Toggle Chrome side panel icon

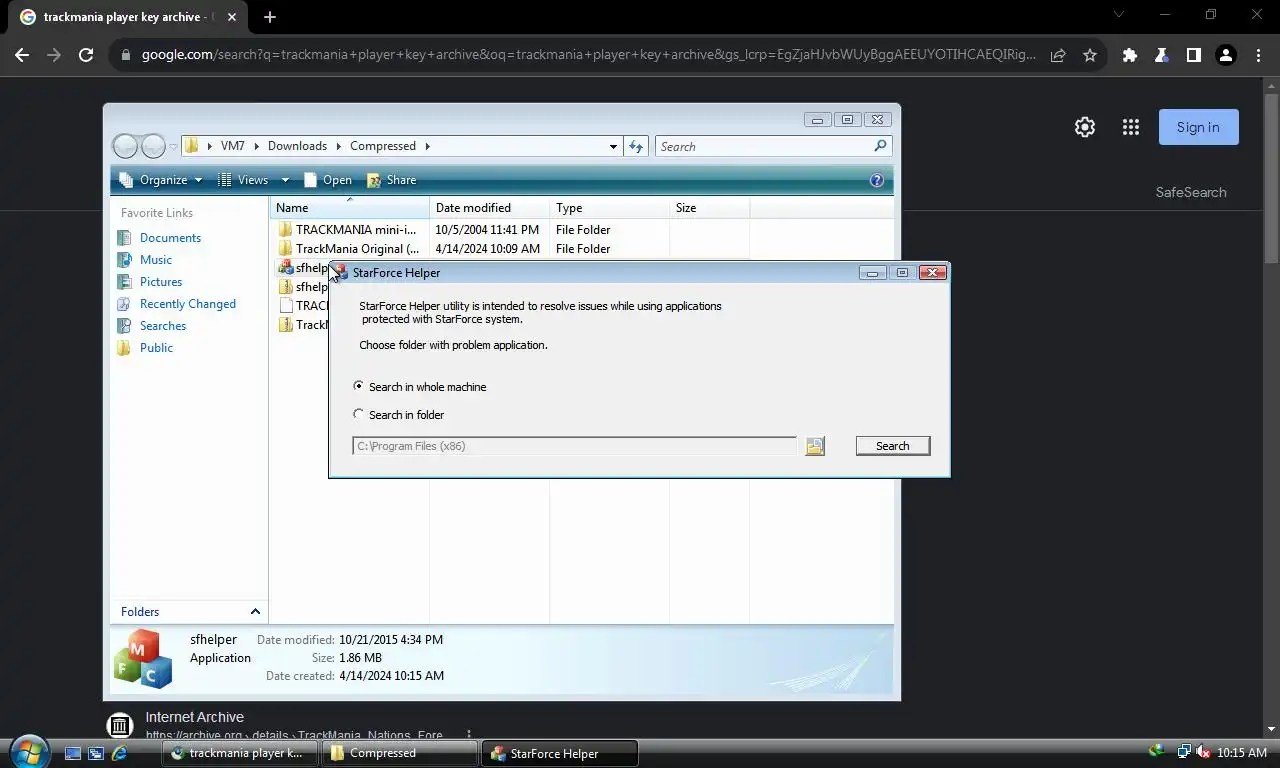[1194, 55]
